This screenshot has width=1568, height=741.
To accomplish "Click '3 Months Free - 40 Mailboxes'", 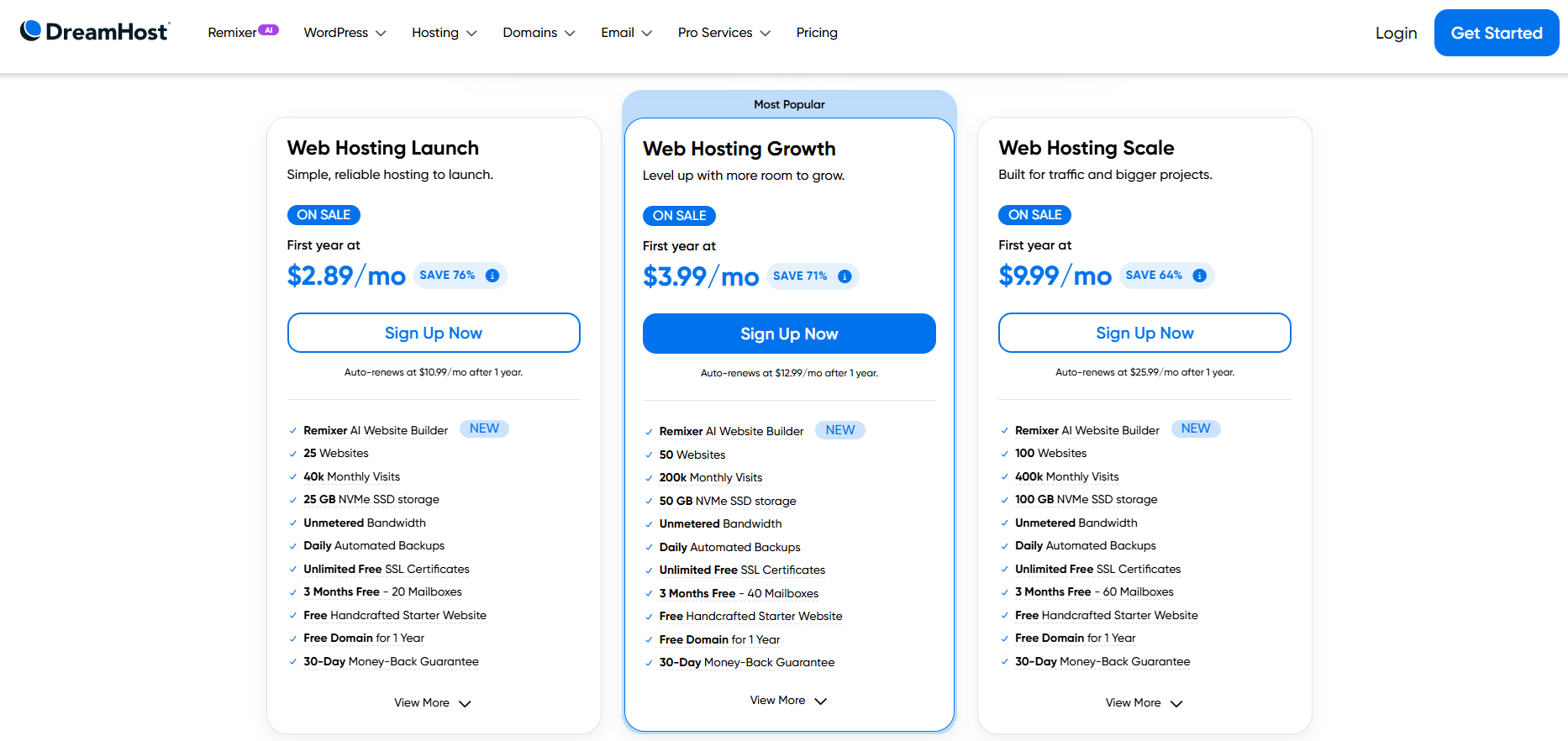I will coord(739,593).
